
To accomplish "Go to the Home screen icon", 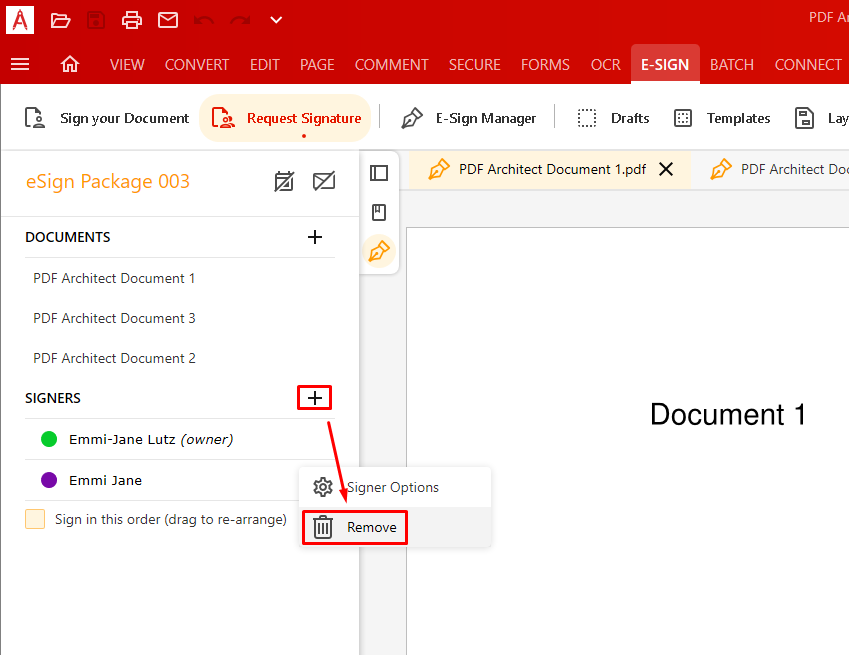I will tap(69, 64).
